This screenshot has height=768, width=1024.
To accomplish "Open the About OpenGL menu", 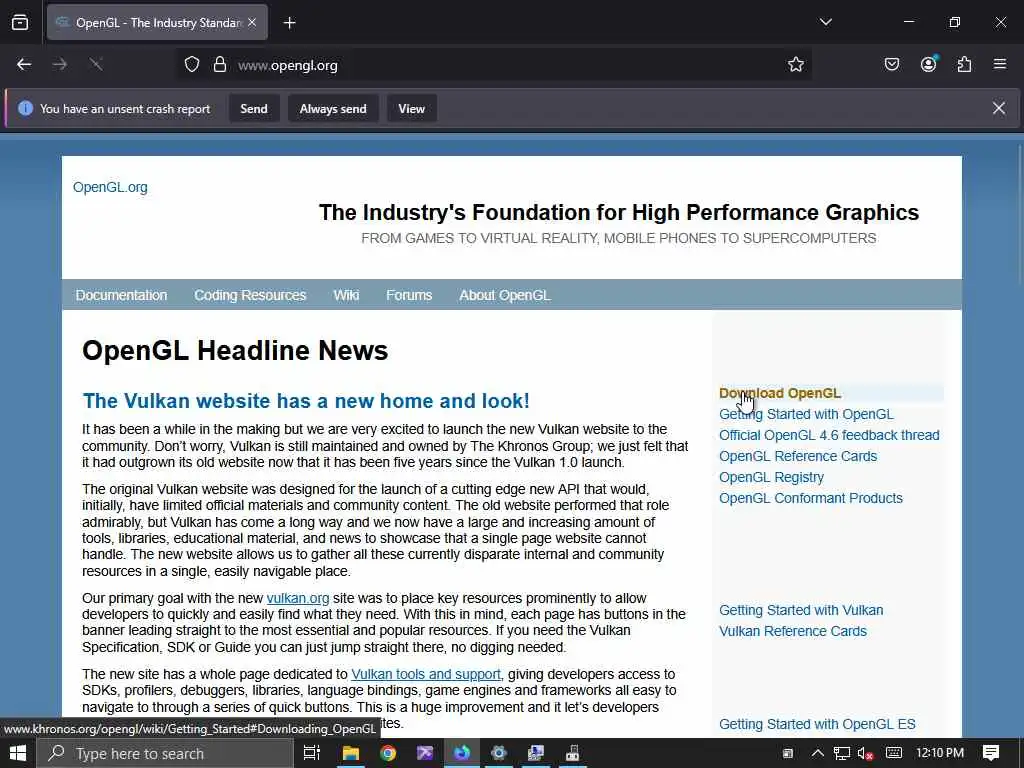I will pyautogui.click(x=505, y=295).
